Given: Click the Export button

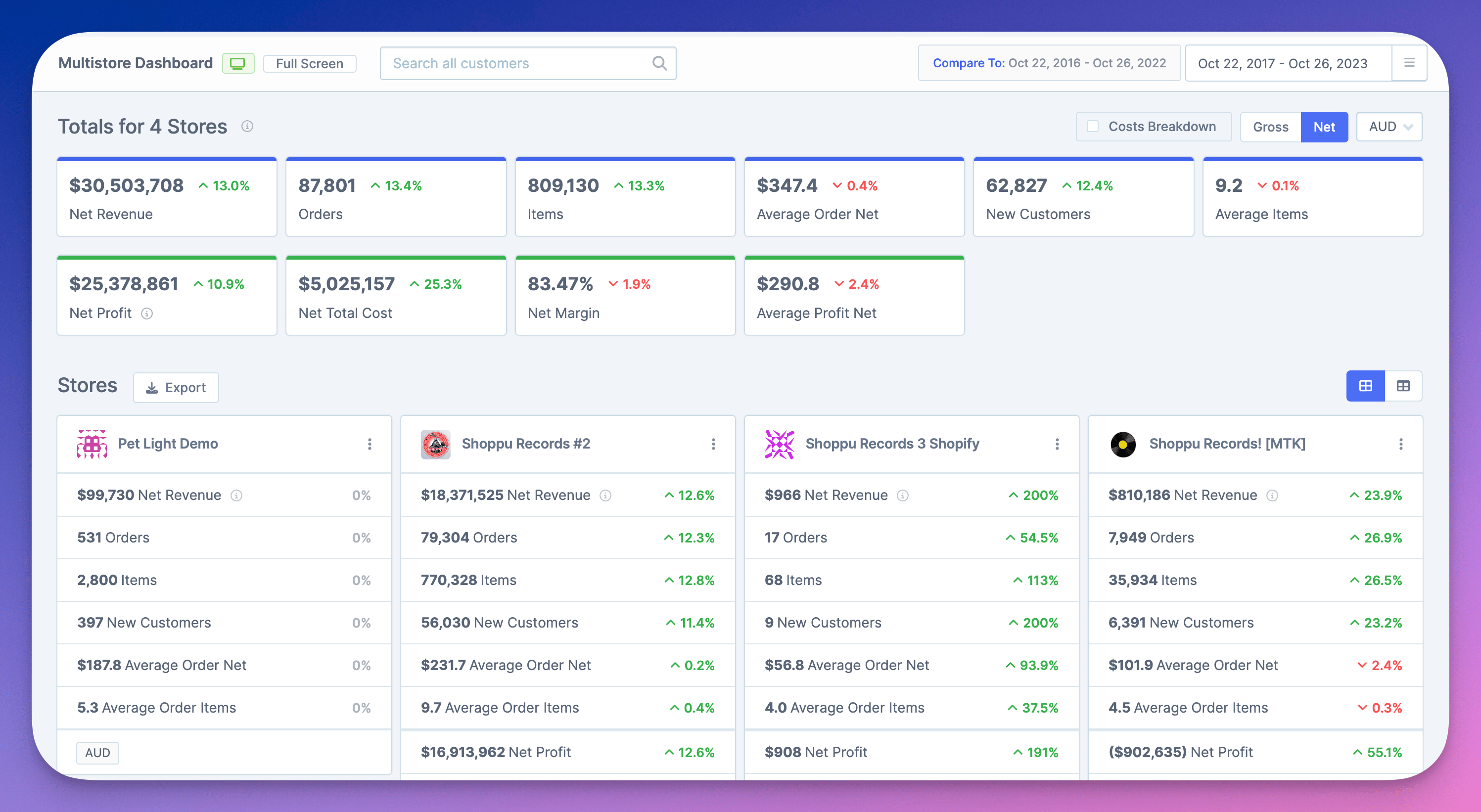Looking at the screenshot, I should 176,387.
